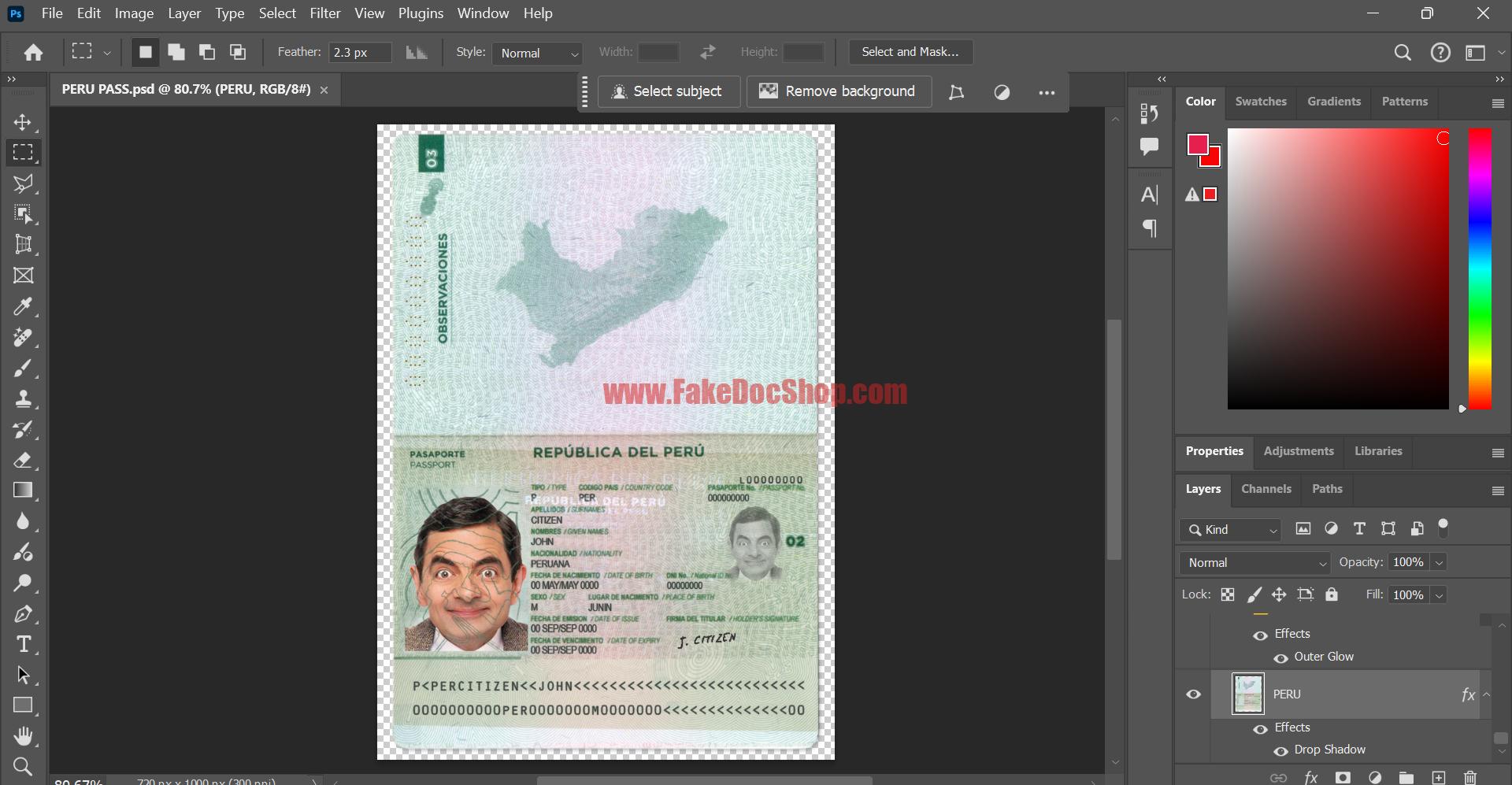Select the Clone Stamp tool
This screenshot has width=1512, height=785.
[23, 398]
